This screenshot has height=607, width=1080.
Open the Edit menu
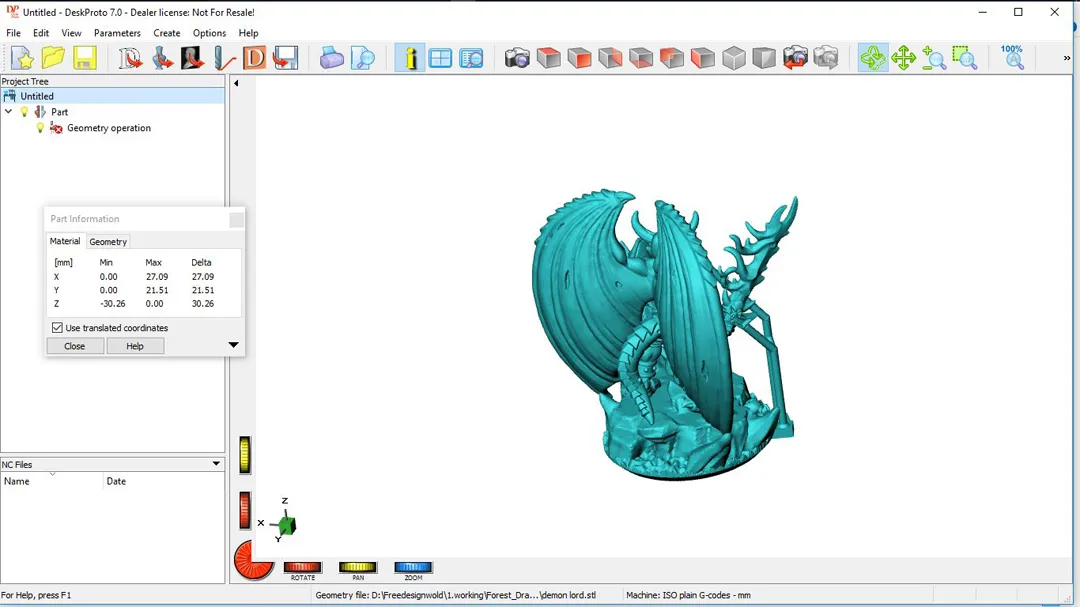[x=41, y=33]
